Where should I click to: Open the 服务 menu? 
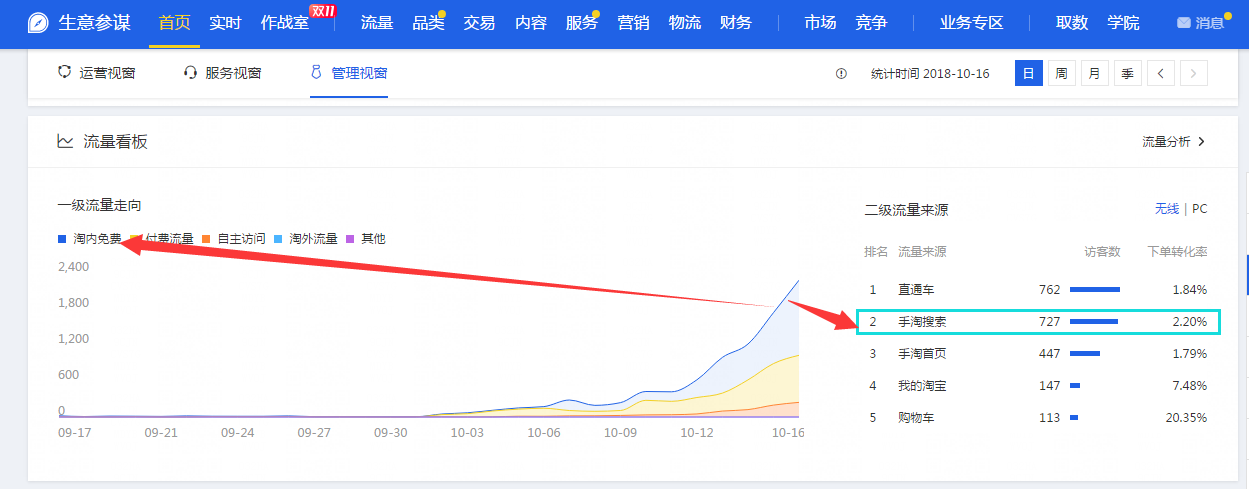(581, 23)
